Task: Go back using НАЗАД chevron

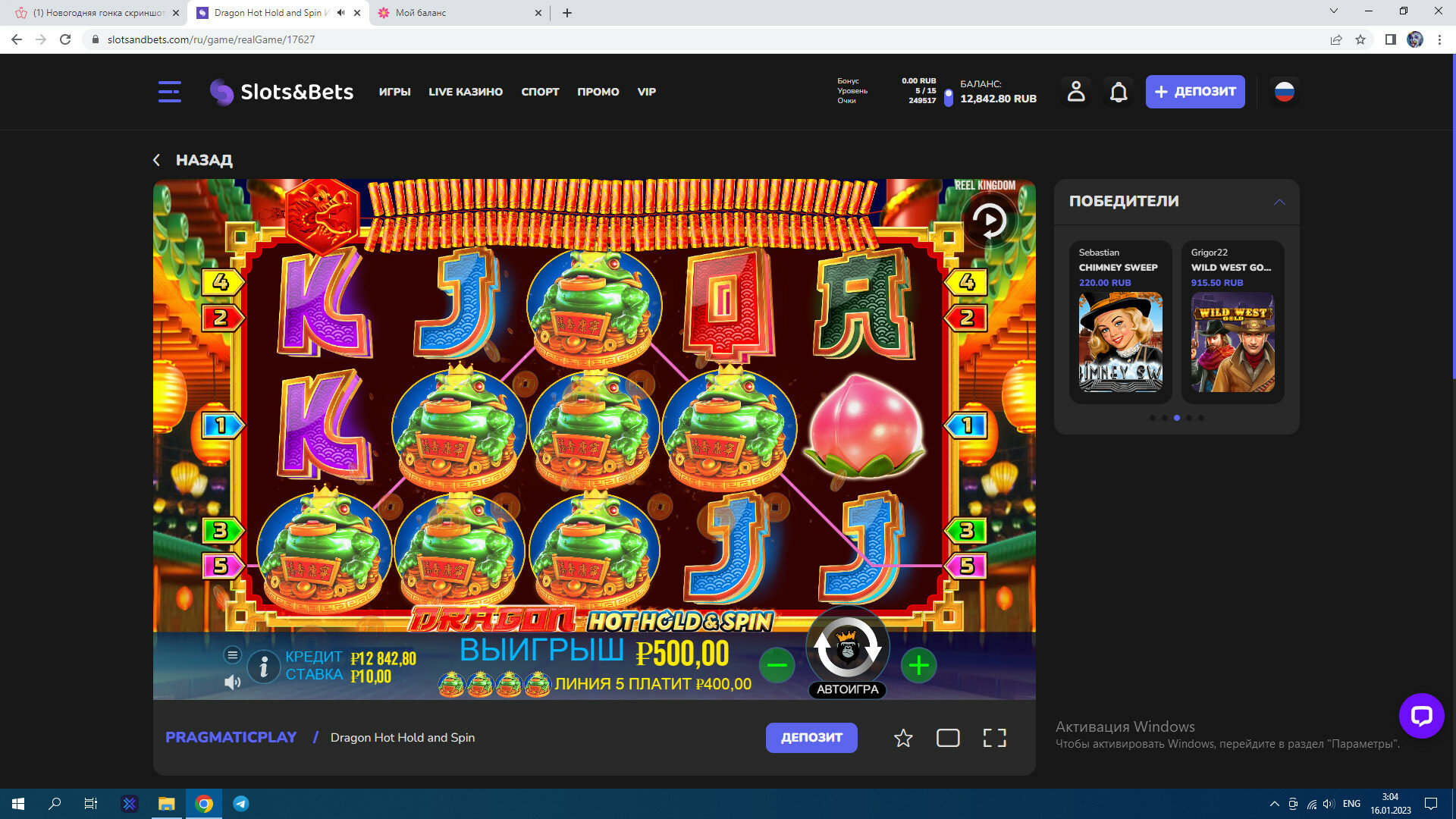Action: [x=157, y=160]
